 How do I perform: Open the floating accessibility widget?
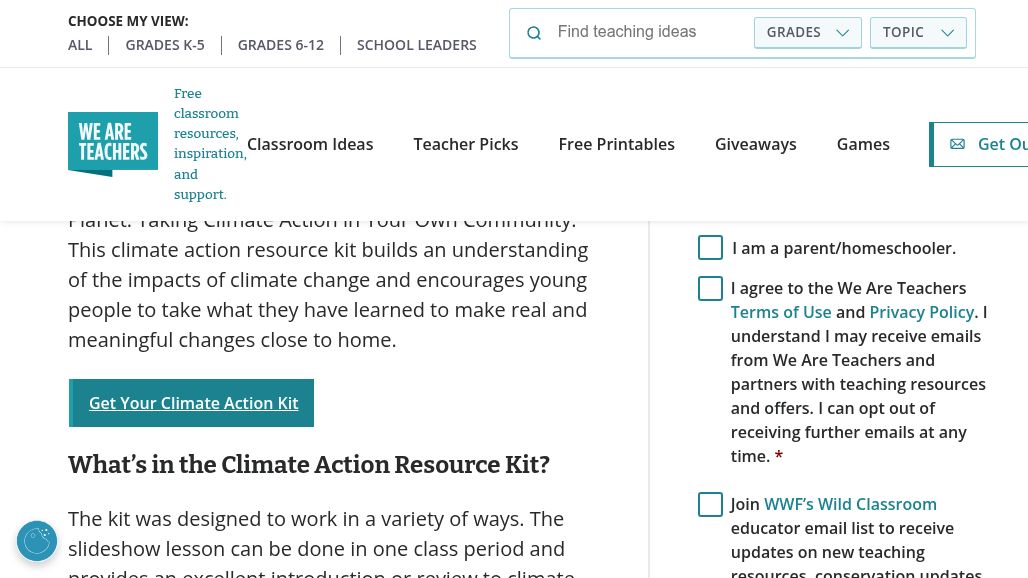(x=37, y=541)
